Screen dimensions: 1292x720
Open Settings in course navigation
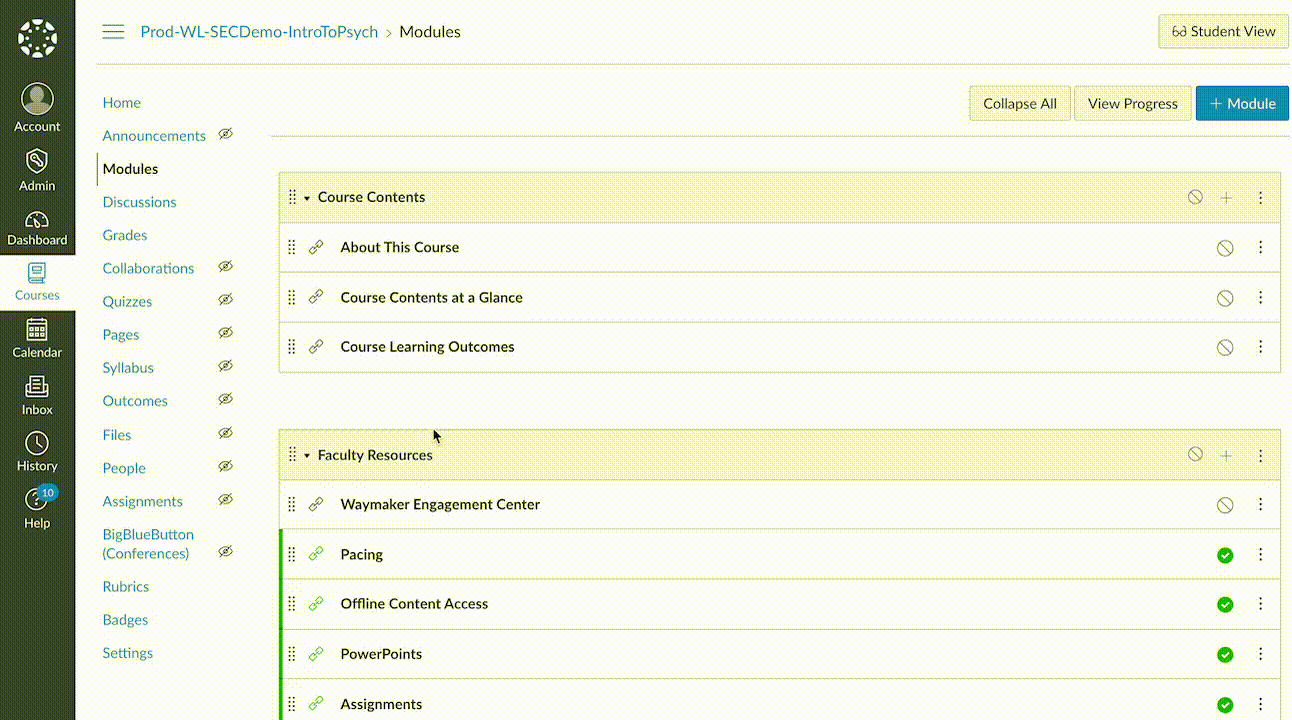(128, 653)
